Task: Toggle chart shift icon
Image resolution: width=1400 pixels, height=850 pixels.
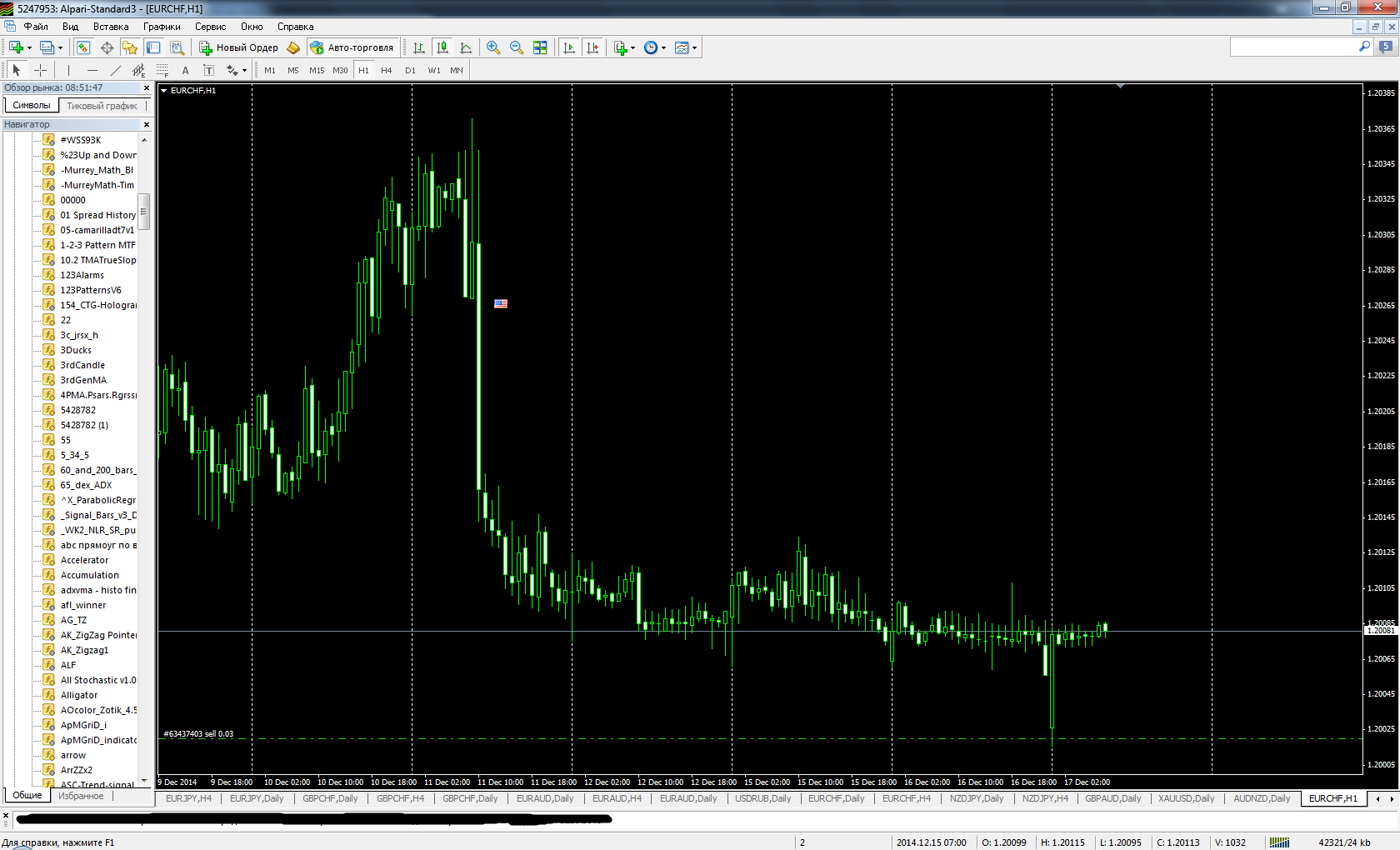Action: [x=592, y=47]
